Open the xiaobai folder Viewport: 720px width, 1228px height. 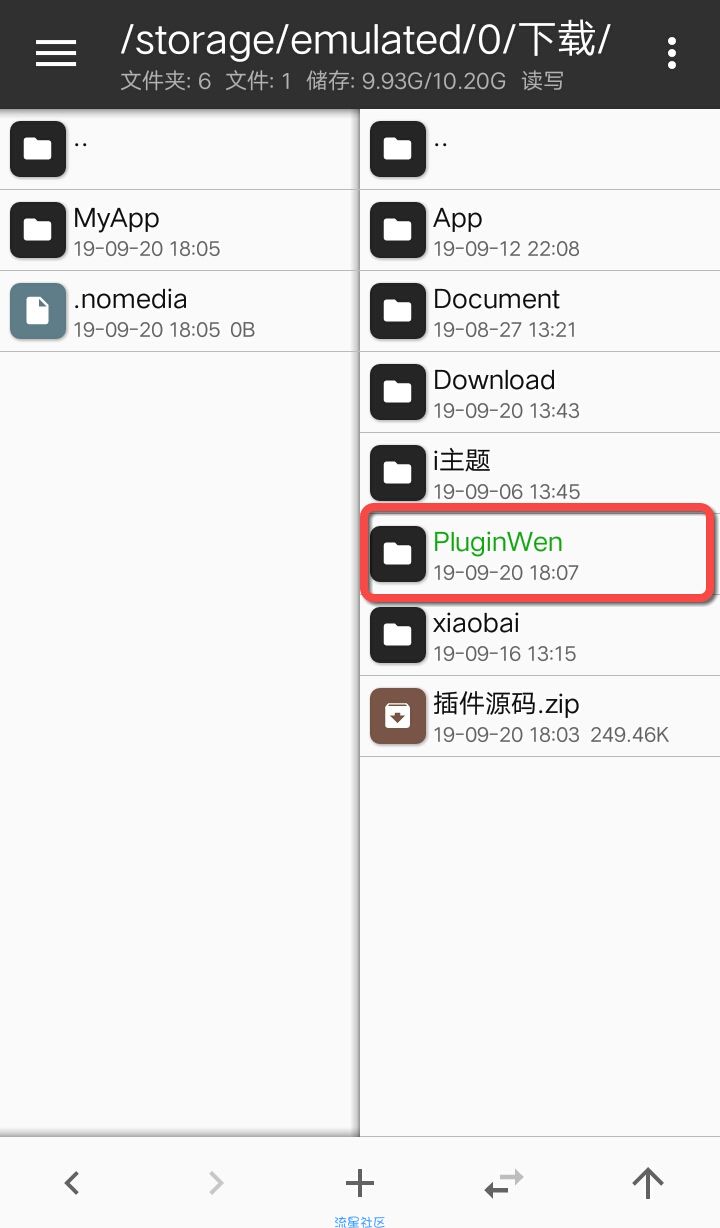click(540, 635)
